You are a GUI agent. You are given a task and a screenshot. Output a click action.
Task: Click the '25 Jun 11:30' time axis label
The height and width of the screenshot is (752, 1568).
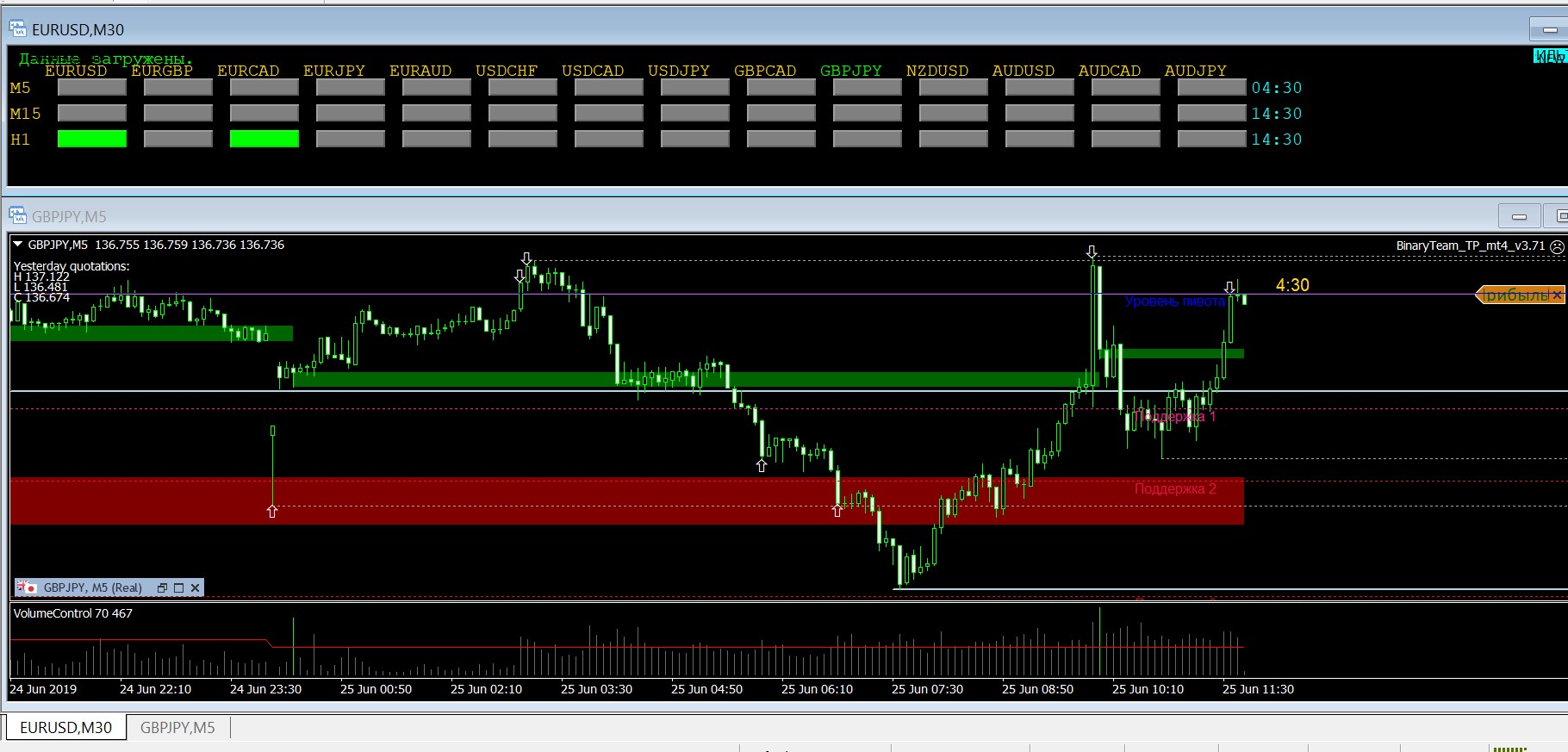click(1258, 689)
